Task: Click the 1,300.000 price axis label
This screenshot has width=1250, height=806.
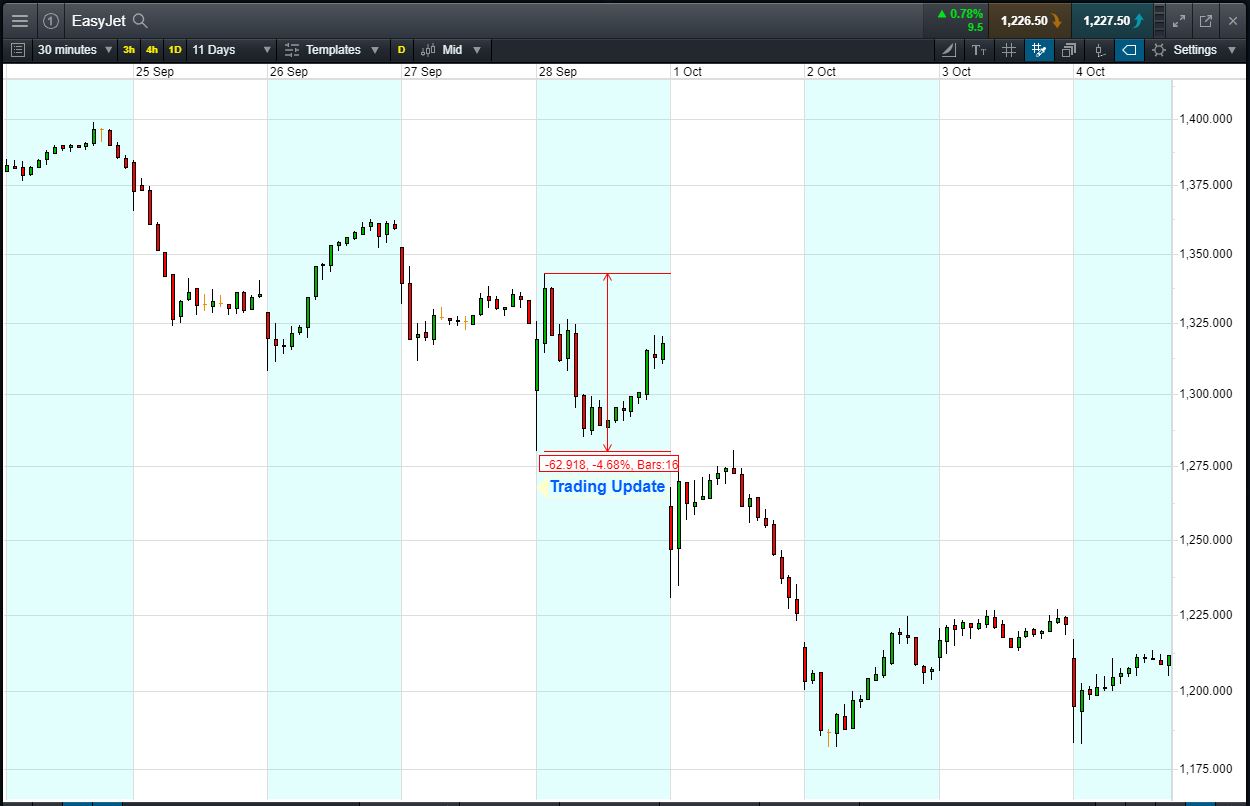Action: 1206,394
